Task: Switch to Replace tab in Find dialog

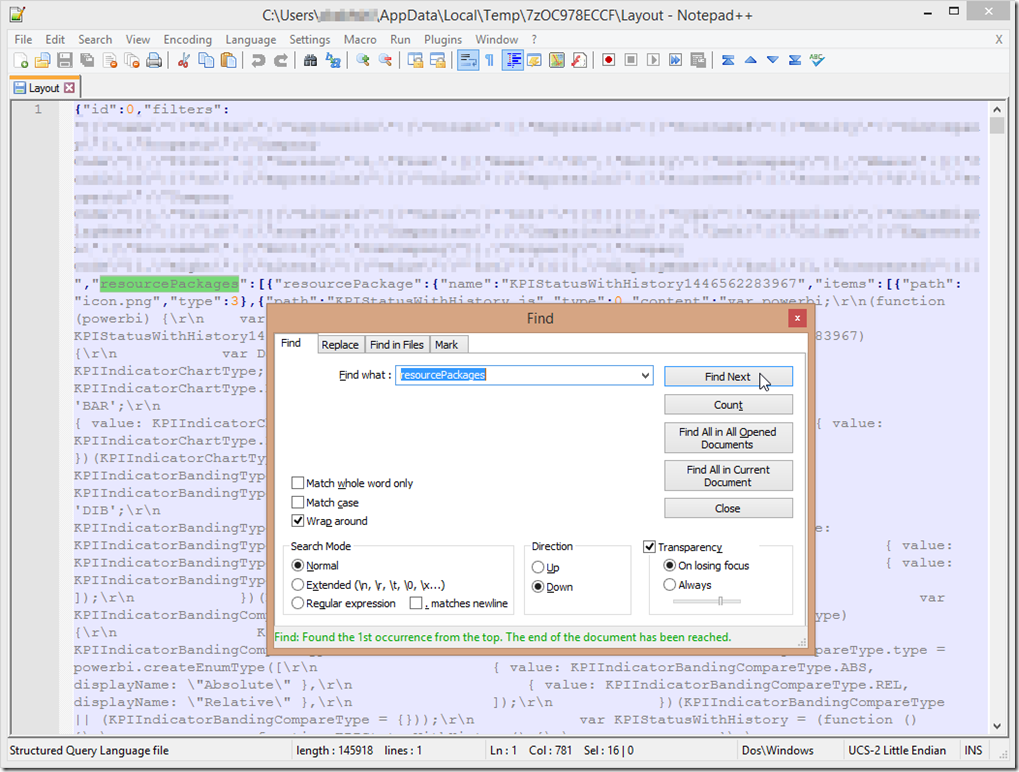Action: pos(340,344)
